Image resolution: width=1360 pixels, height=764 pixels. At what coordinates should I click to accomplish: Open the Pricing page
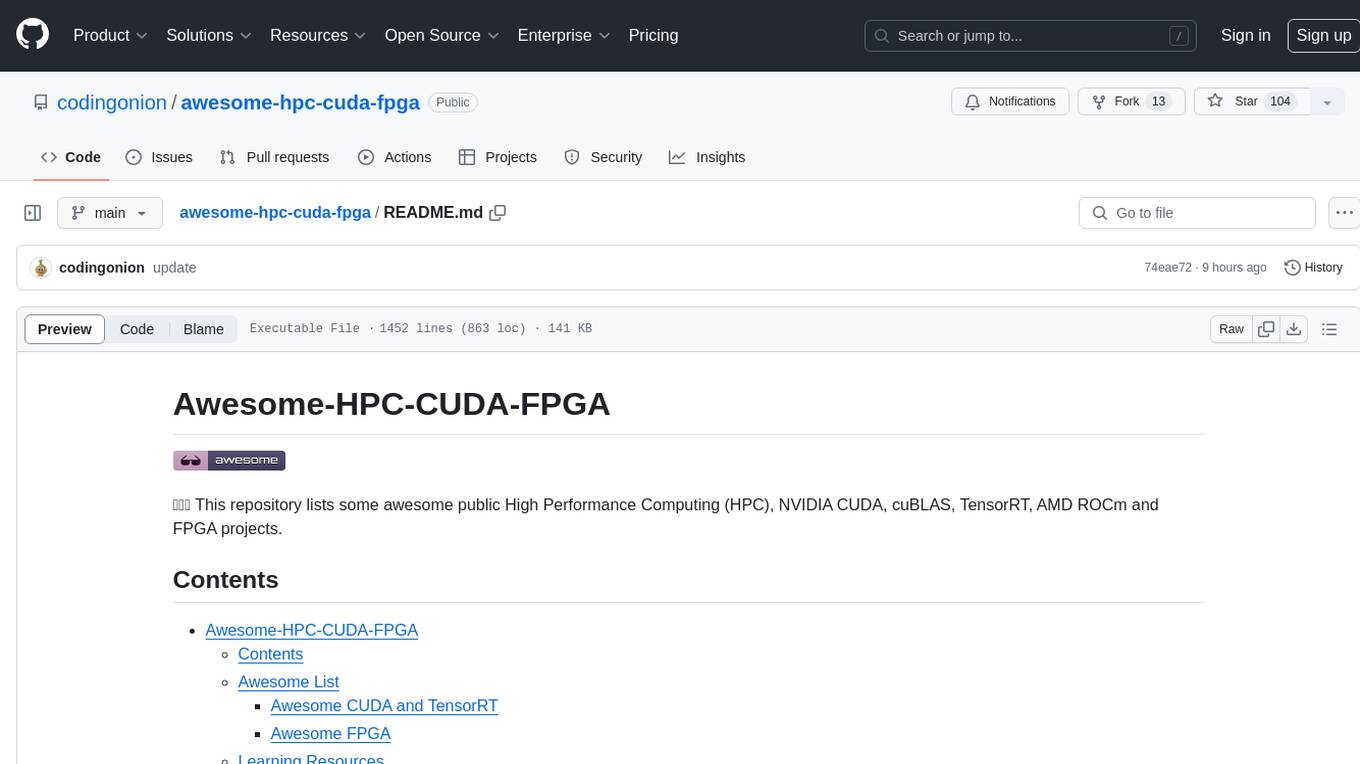tap(653, 35)
